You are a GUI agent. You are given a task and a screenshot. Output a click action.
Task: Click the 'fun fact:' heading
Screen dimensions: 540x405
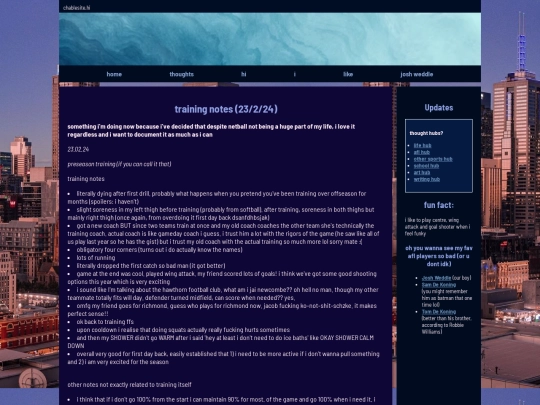point(439,205)
